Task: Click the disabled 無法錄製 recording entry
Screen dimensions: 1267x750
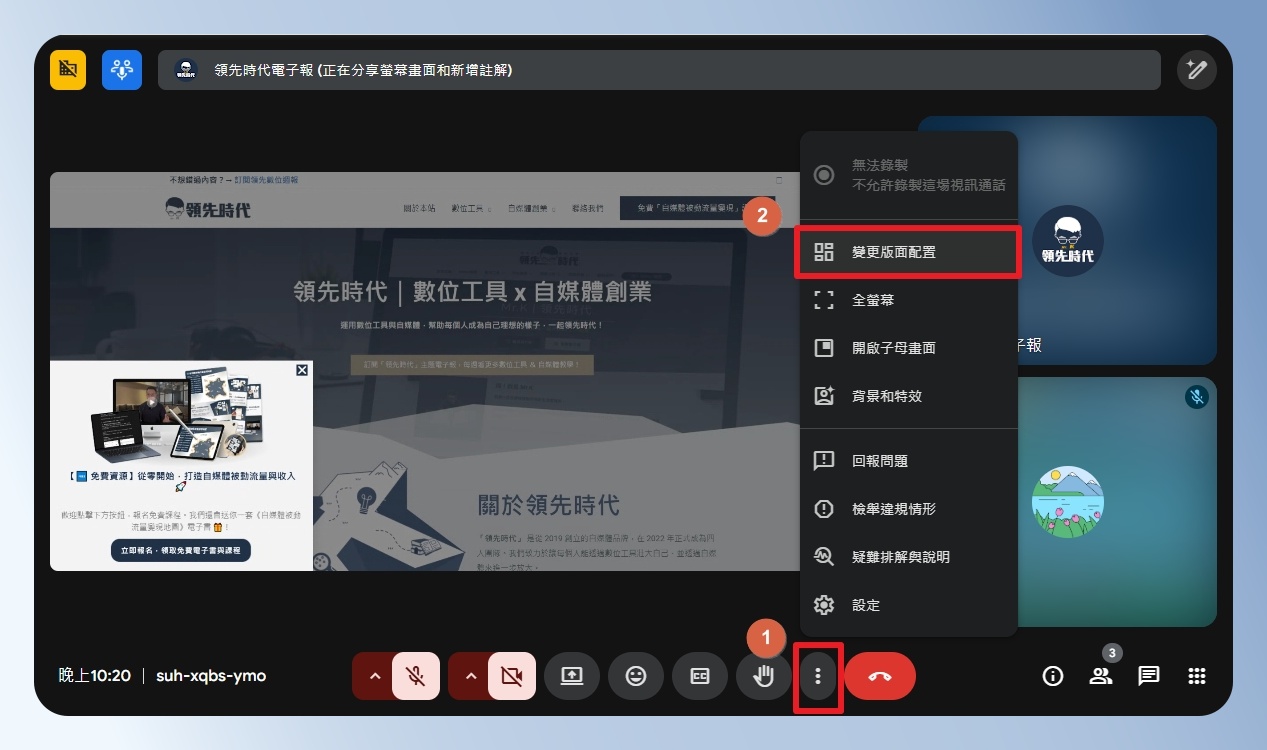Action: pyautogui.click(x=908, y=175)
